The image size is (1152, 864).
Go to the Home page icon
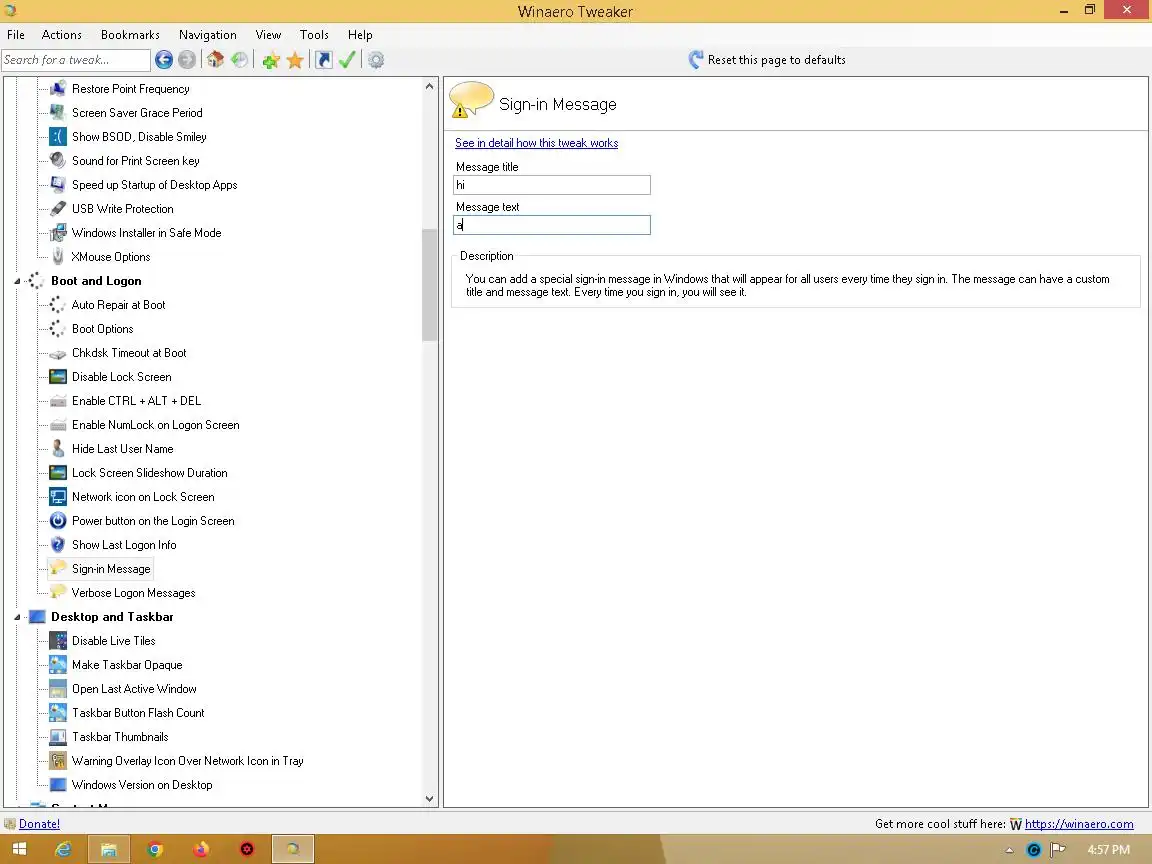[215, 60]
